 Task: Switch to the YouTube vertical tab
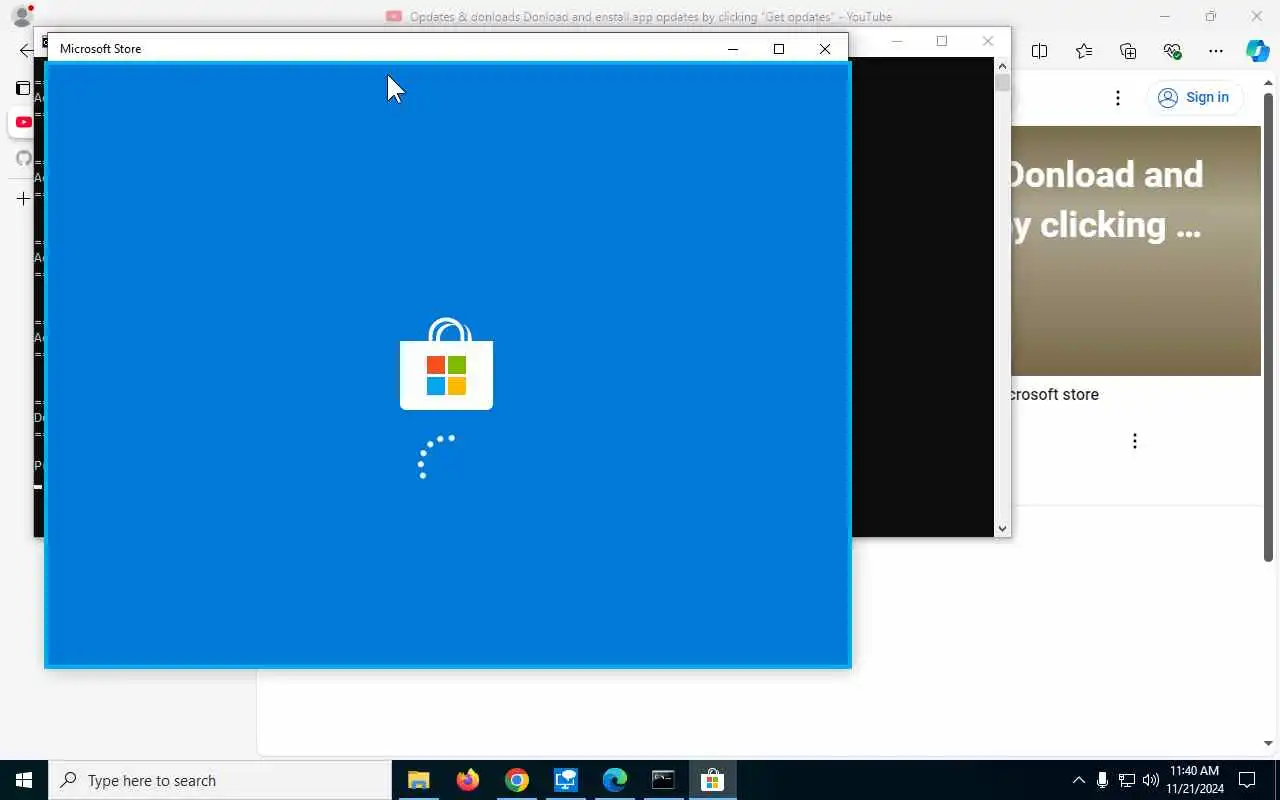tap(23, 122)
